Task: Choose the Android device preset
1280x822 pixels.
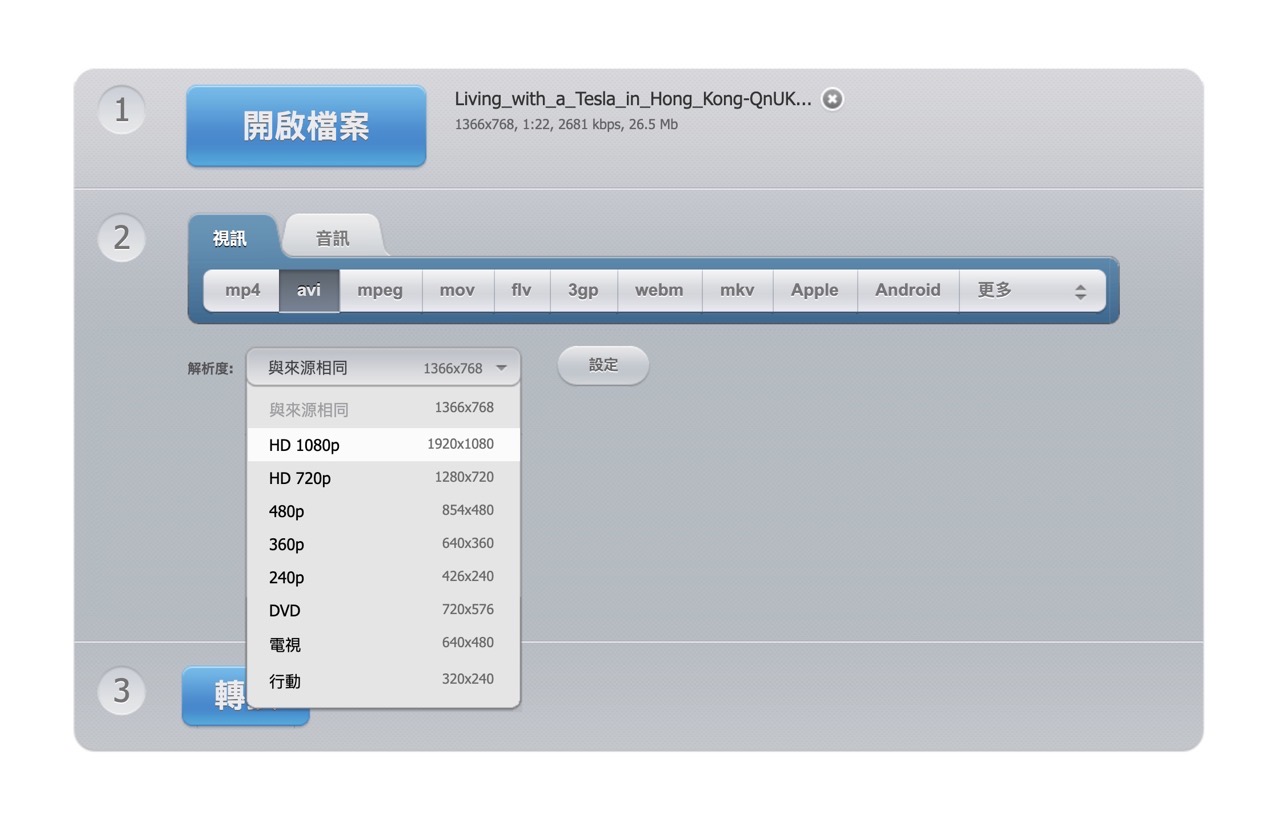Action: [x=908, y=290]
